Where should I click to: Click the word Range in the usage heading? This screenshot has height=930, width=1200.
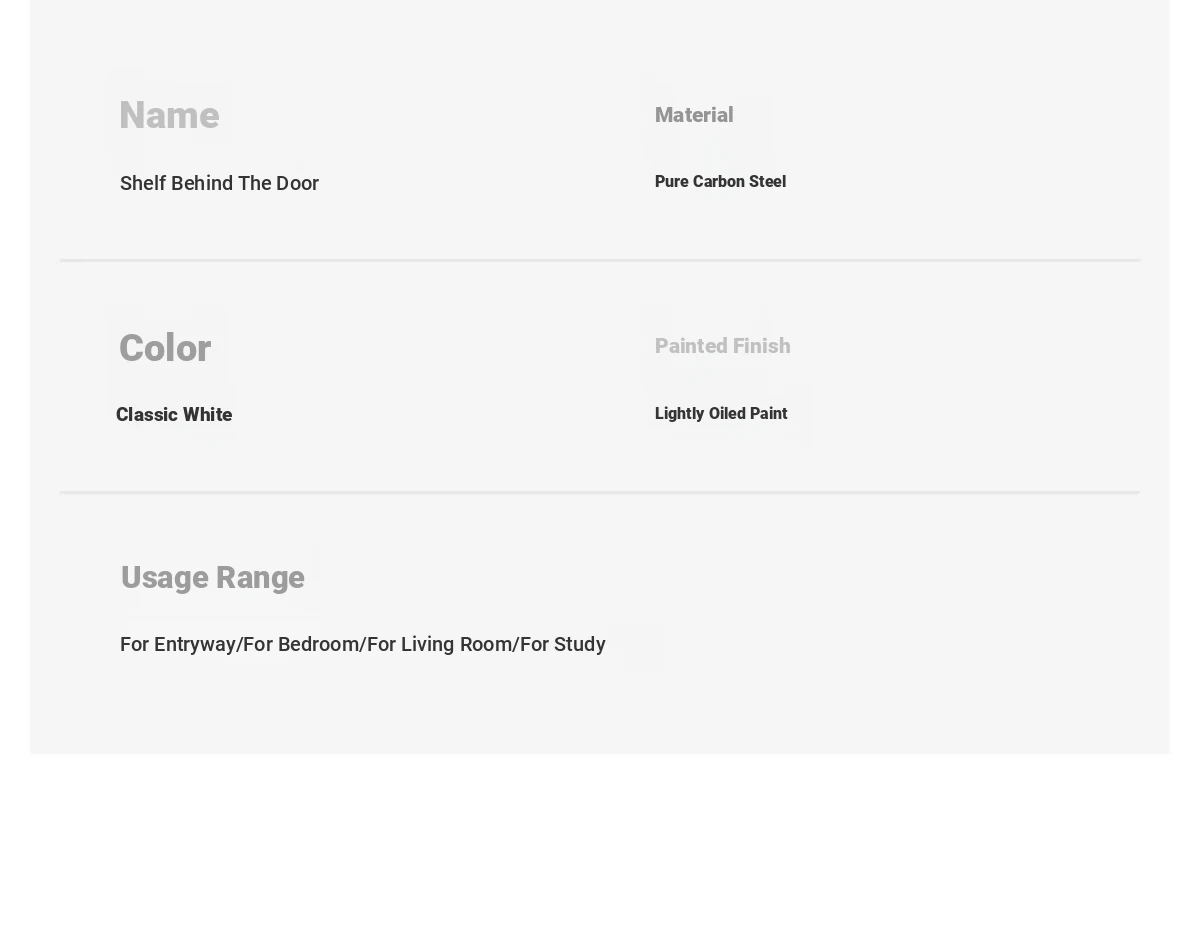pos(260,578)
